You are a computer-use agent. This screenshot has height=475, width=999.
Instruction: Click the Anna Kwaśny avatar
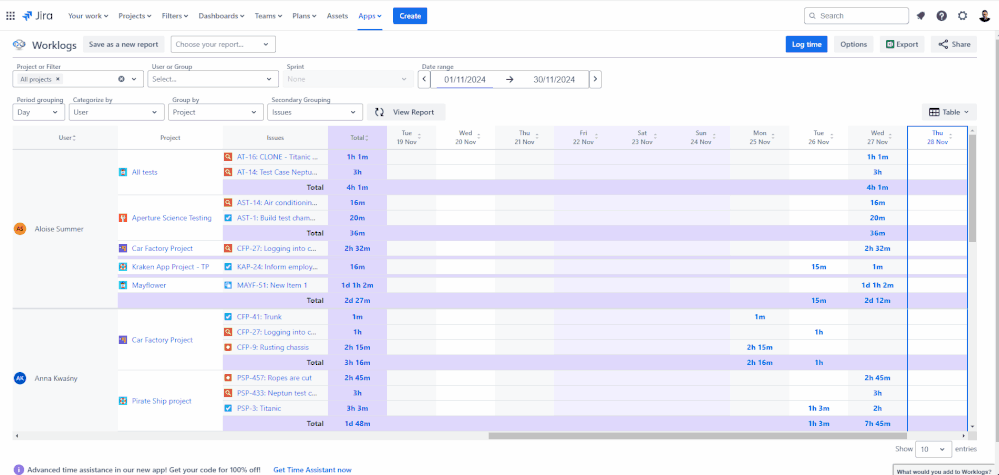pos(20,378)
